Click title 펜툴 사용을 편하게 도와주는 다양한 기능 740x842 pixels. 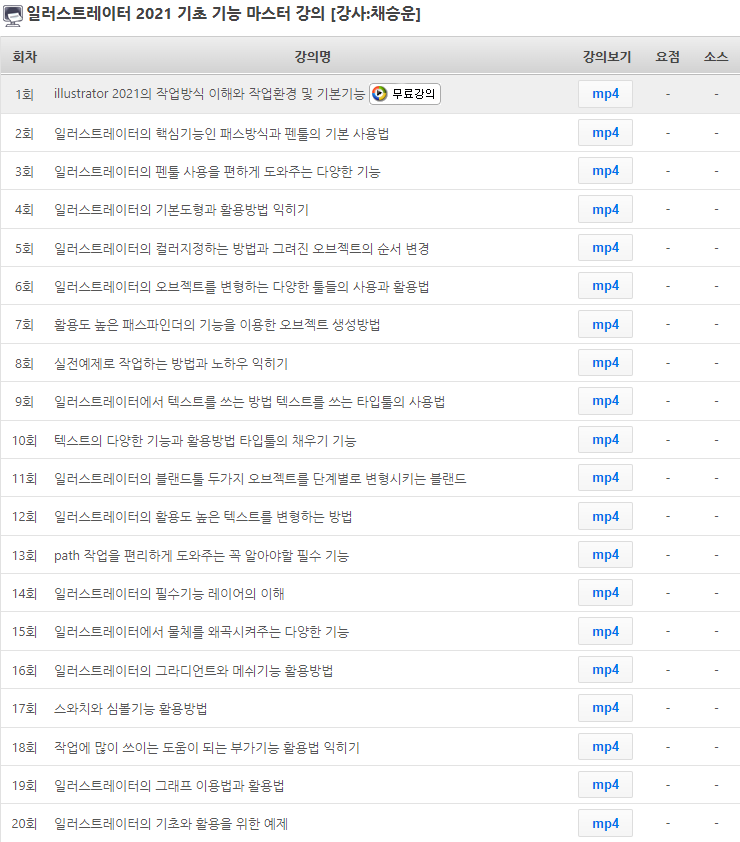[217, 172]
